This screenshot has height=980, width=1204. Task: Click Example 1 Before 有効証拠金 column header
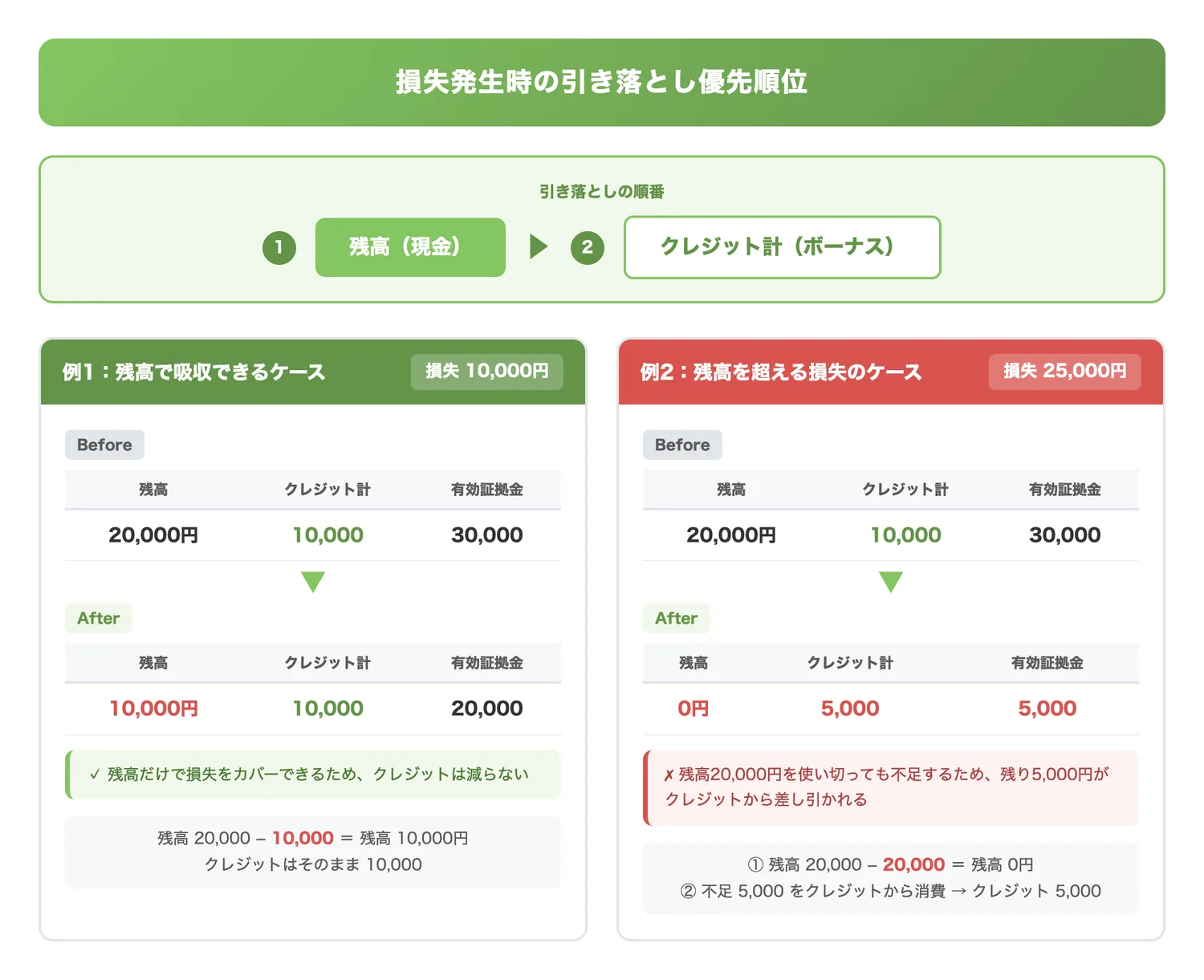487,490
